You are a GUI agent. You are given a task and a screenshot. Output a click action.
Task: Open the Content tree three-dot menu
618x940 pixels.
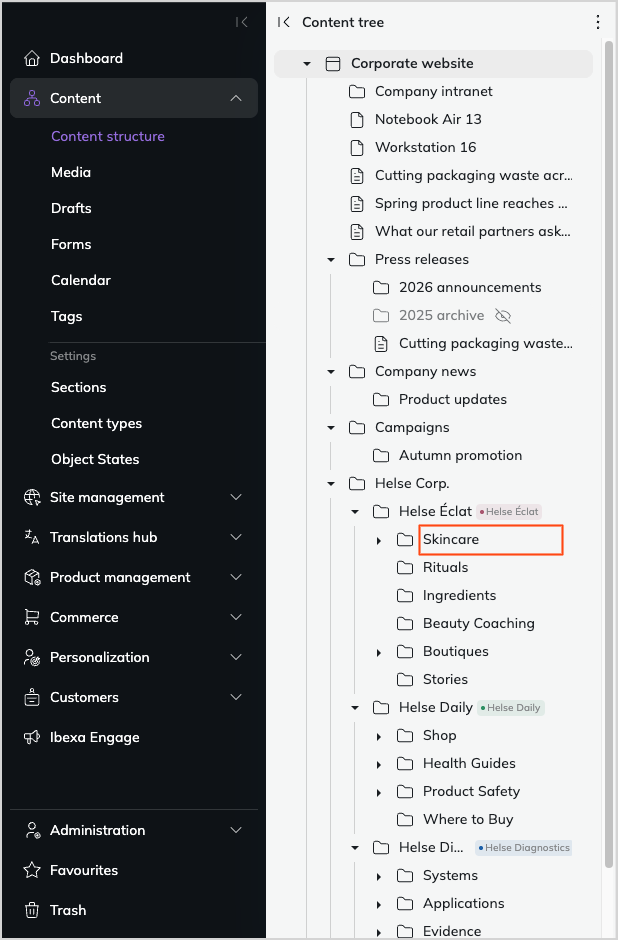pos(598,22)
